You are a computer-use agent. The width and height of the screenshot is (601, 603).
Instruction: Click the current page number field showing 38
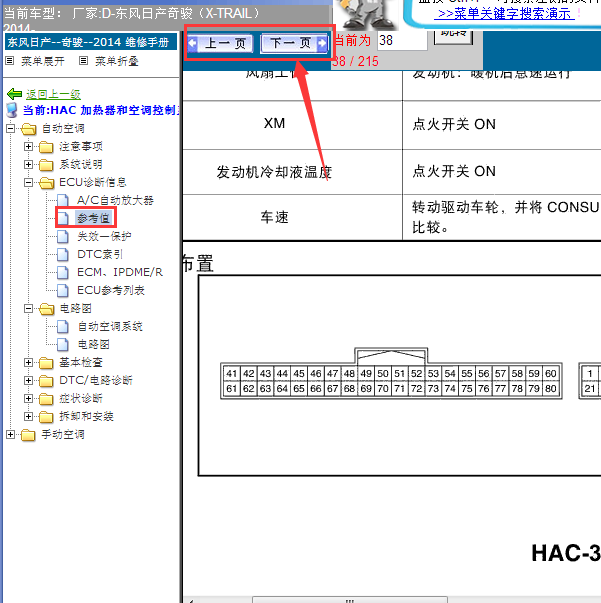point(402,40)
